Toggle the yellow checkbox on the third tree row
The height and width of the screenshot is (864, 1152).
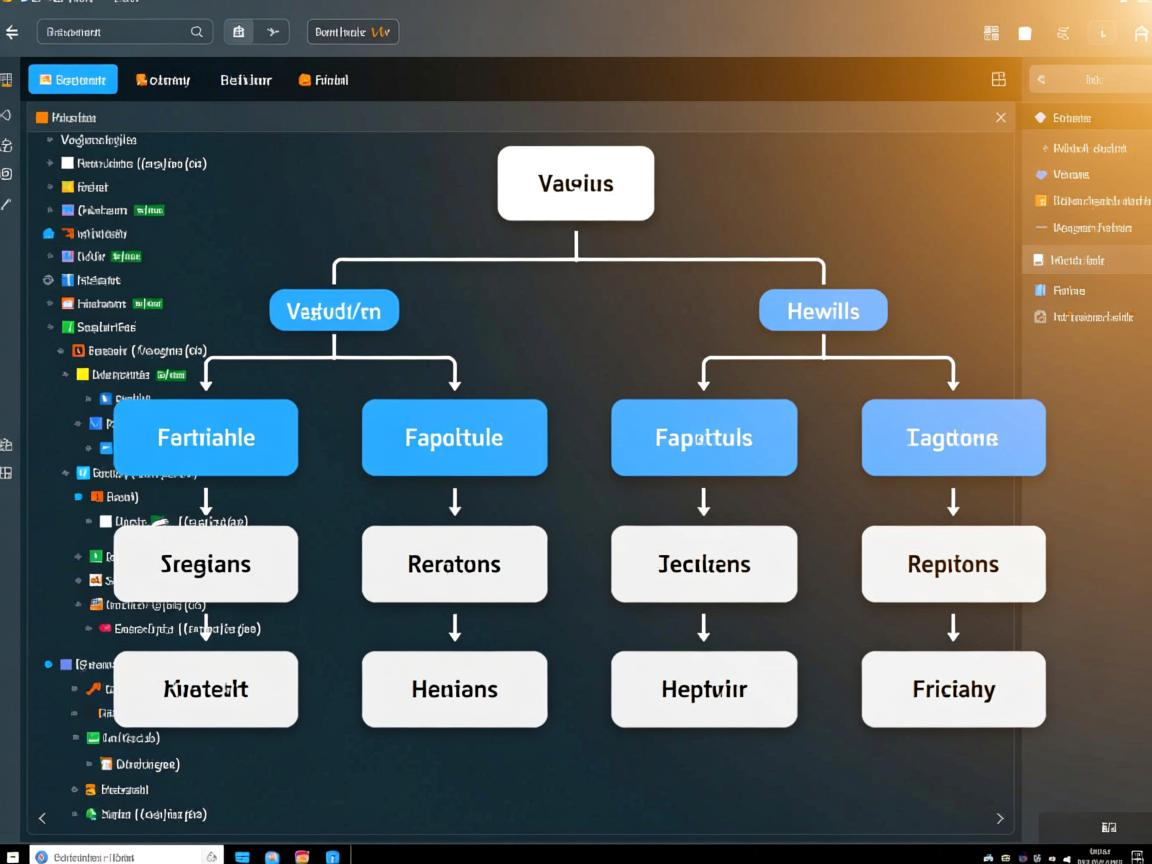coord(68,187)
